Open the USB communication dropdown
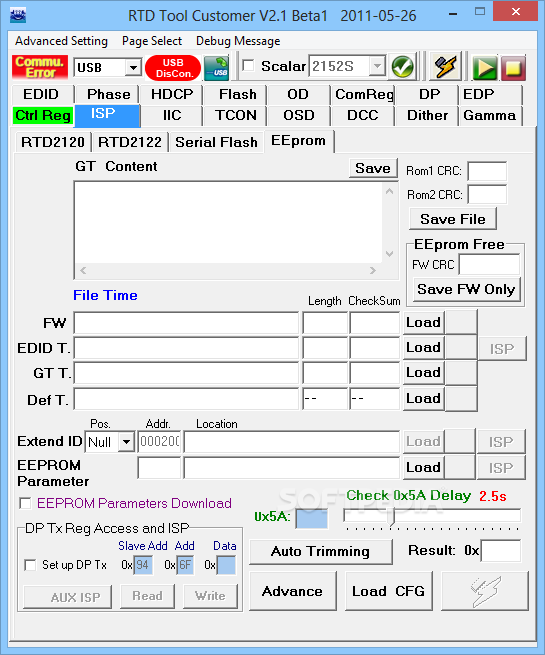545x655 pixels. (x=133, y=67)
